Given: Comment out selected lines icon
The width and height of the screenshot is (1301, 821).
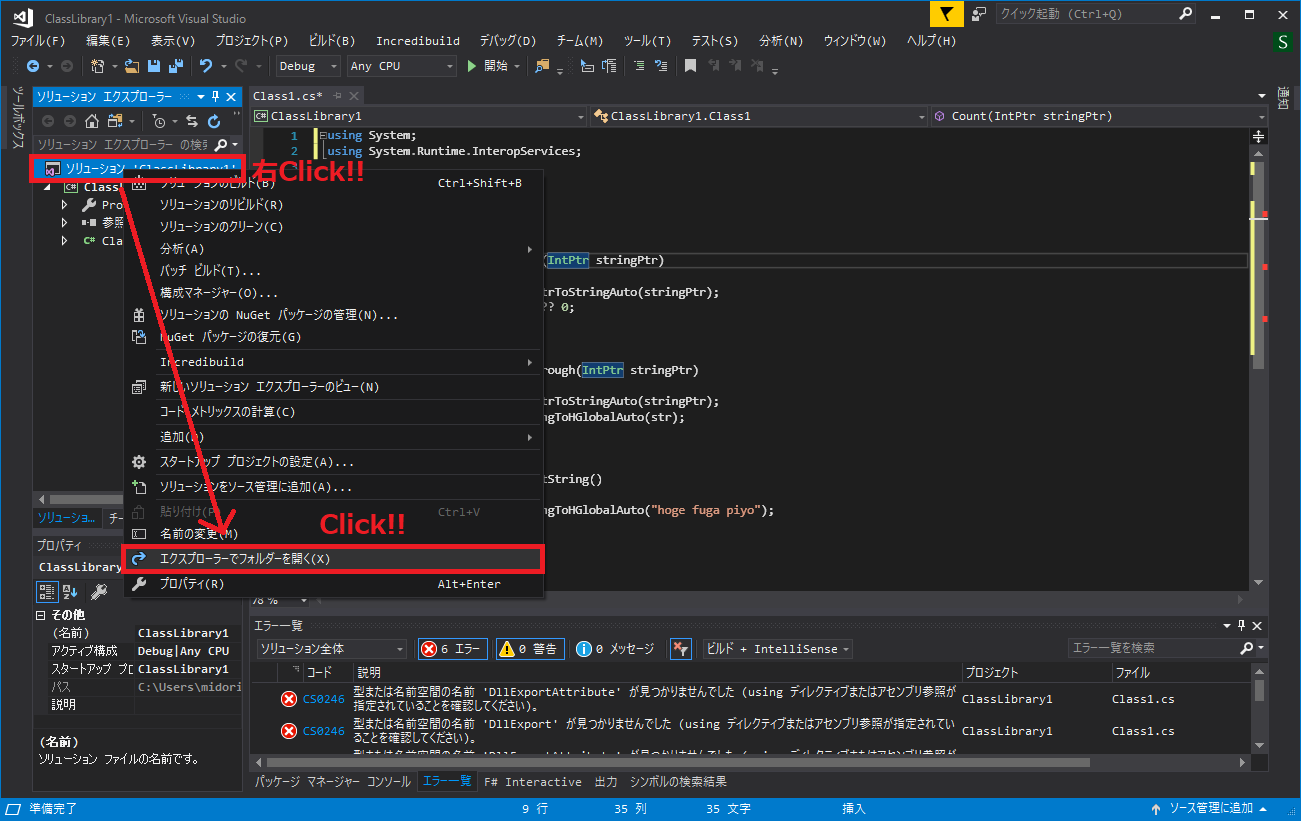Looking at the screenshot, I should point(638,66).
